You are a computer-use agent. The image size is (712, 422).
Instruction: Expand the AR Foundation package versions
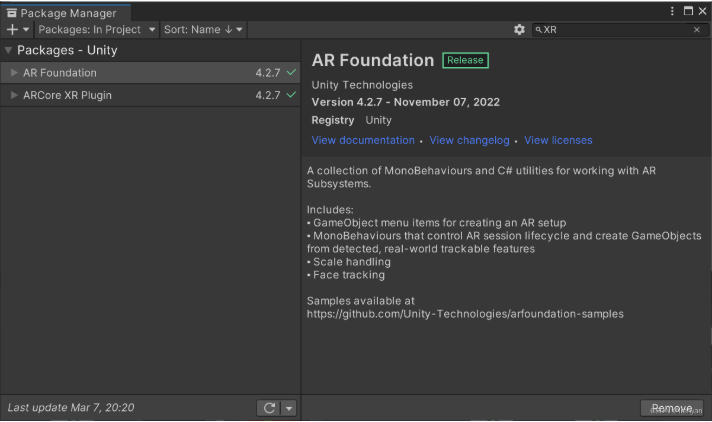14,73
